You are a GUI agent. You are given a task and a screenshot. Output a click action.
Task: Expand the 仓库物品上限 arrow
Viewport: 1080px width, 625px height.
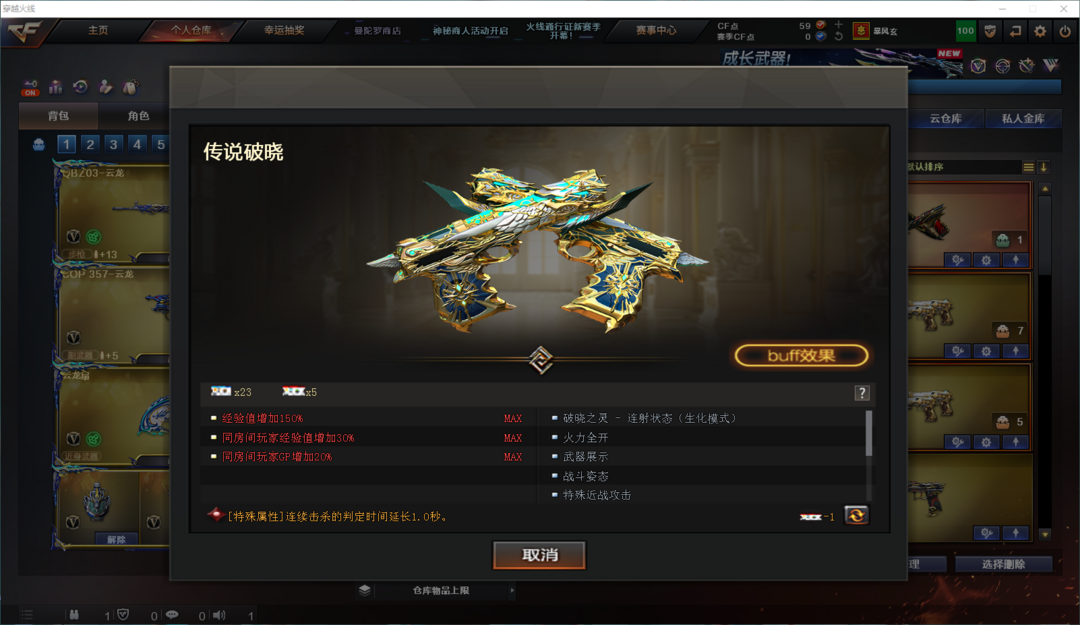coord(512,591)
